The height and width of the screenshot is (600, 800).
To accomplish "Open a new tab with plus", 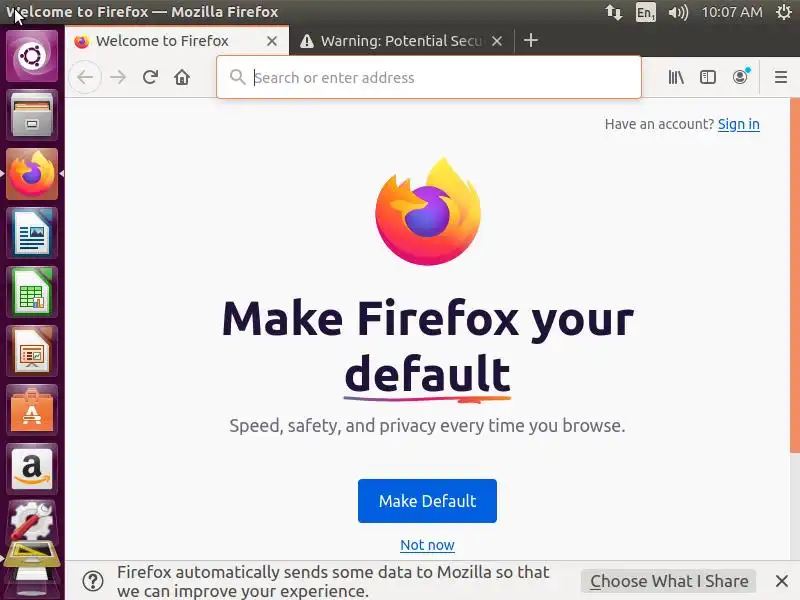I will click(531, 40).
